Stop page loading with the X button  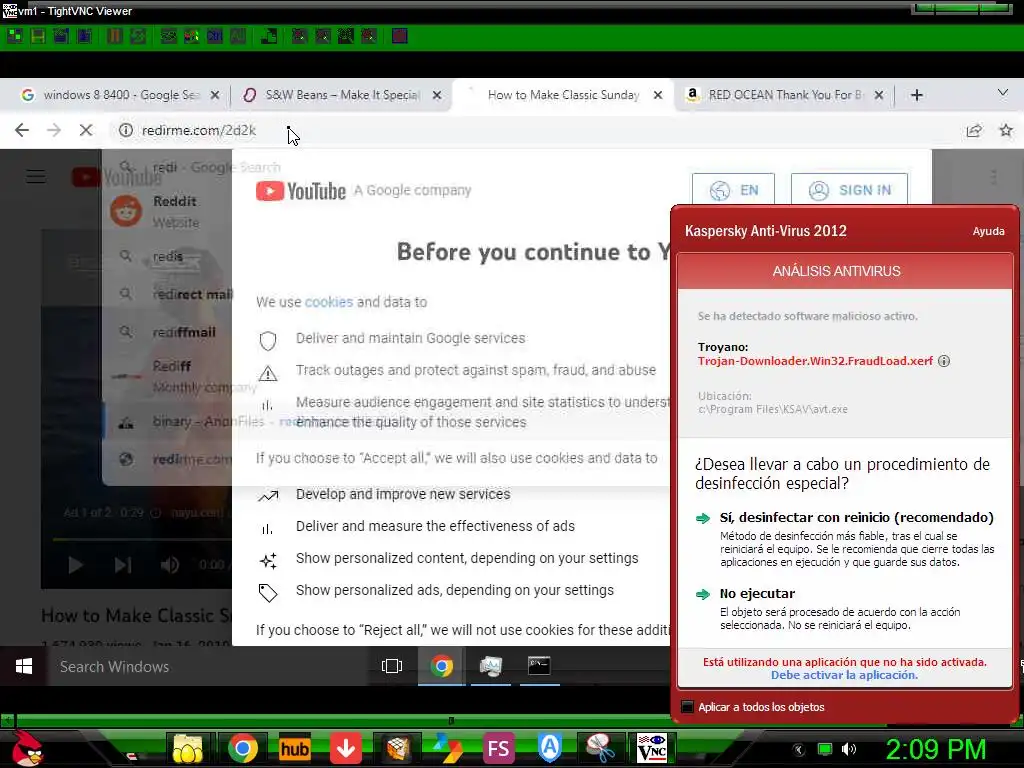pos(86,130)
